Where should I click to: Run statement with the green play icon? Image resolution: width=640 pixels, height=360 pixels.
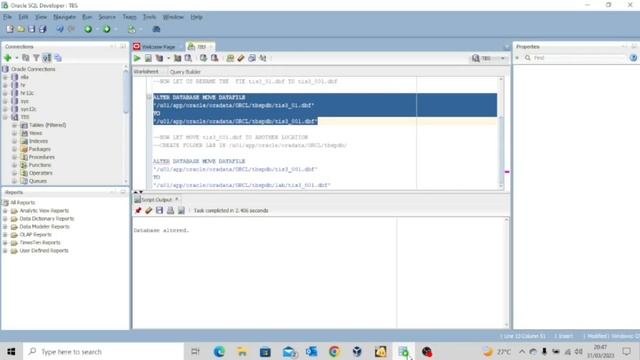[137, 58]
